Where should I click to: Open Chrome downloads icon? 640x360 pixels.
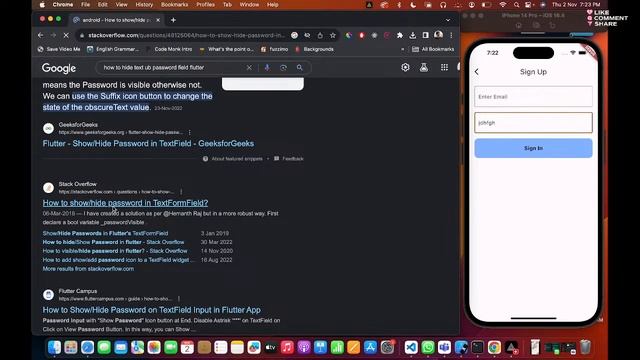(413, 36)
